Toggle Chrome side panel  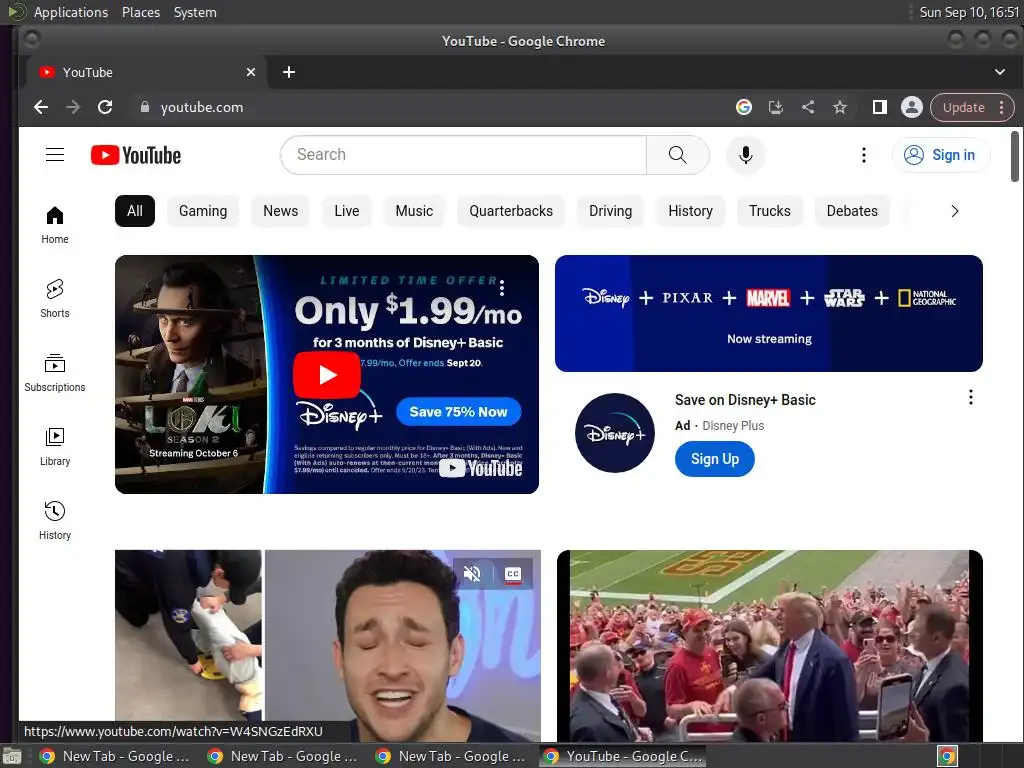click(x=880, y=107)
